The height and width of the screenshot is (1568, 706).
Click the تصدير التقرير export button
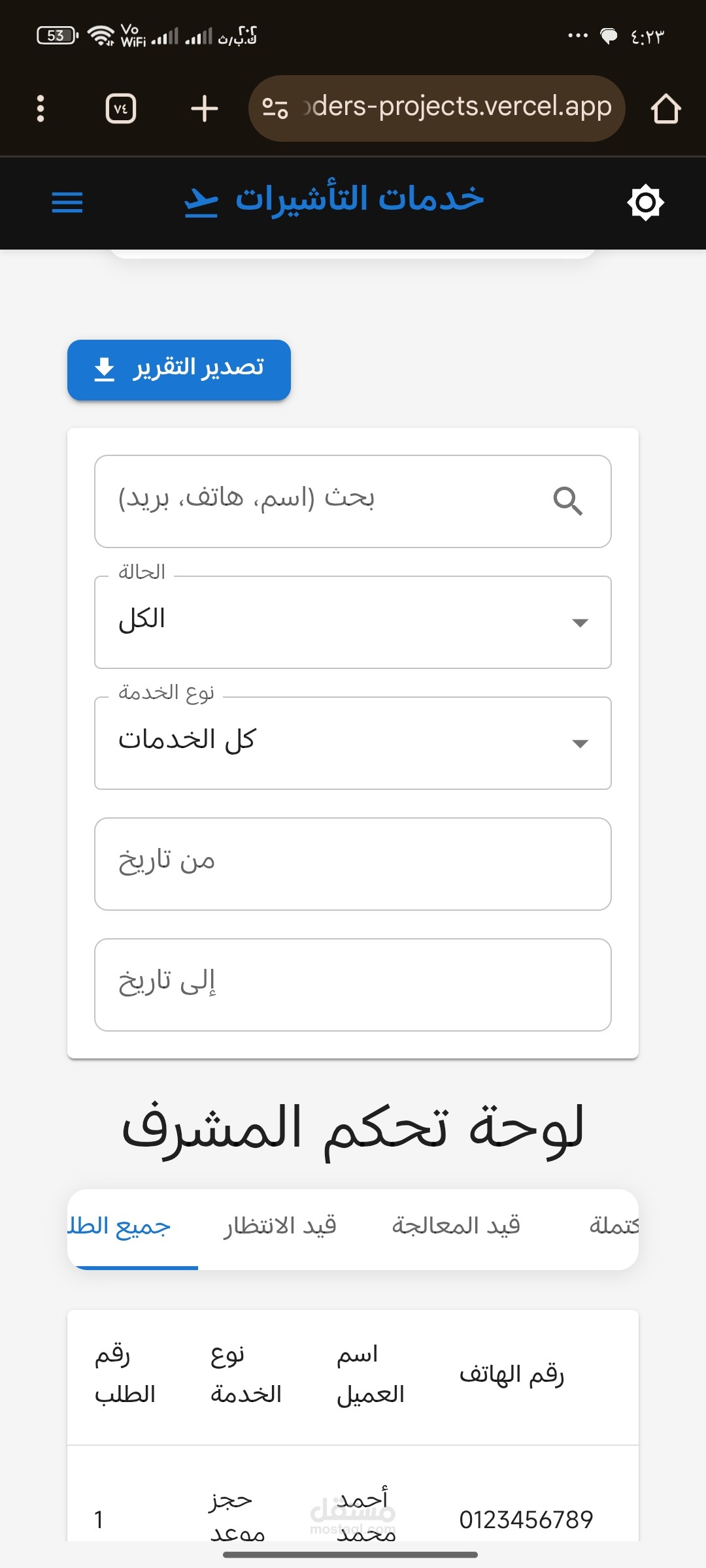[x=179, y=370]
